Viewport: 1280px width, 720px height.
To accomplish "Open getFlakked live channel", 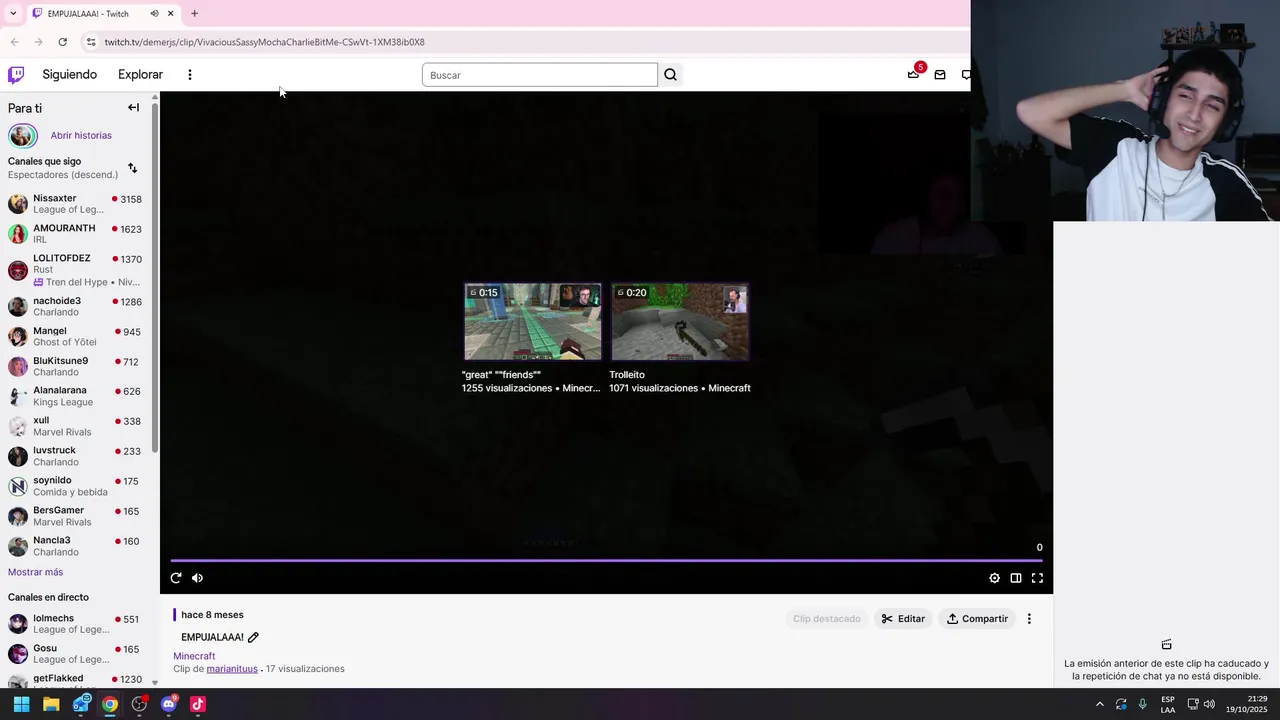I will [x=75, y=680].
